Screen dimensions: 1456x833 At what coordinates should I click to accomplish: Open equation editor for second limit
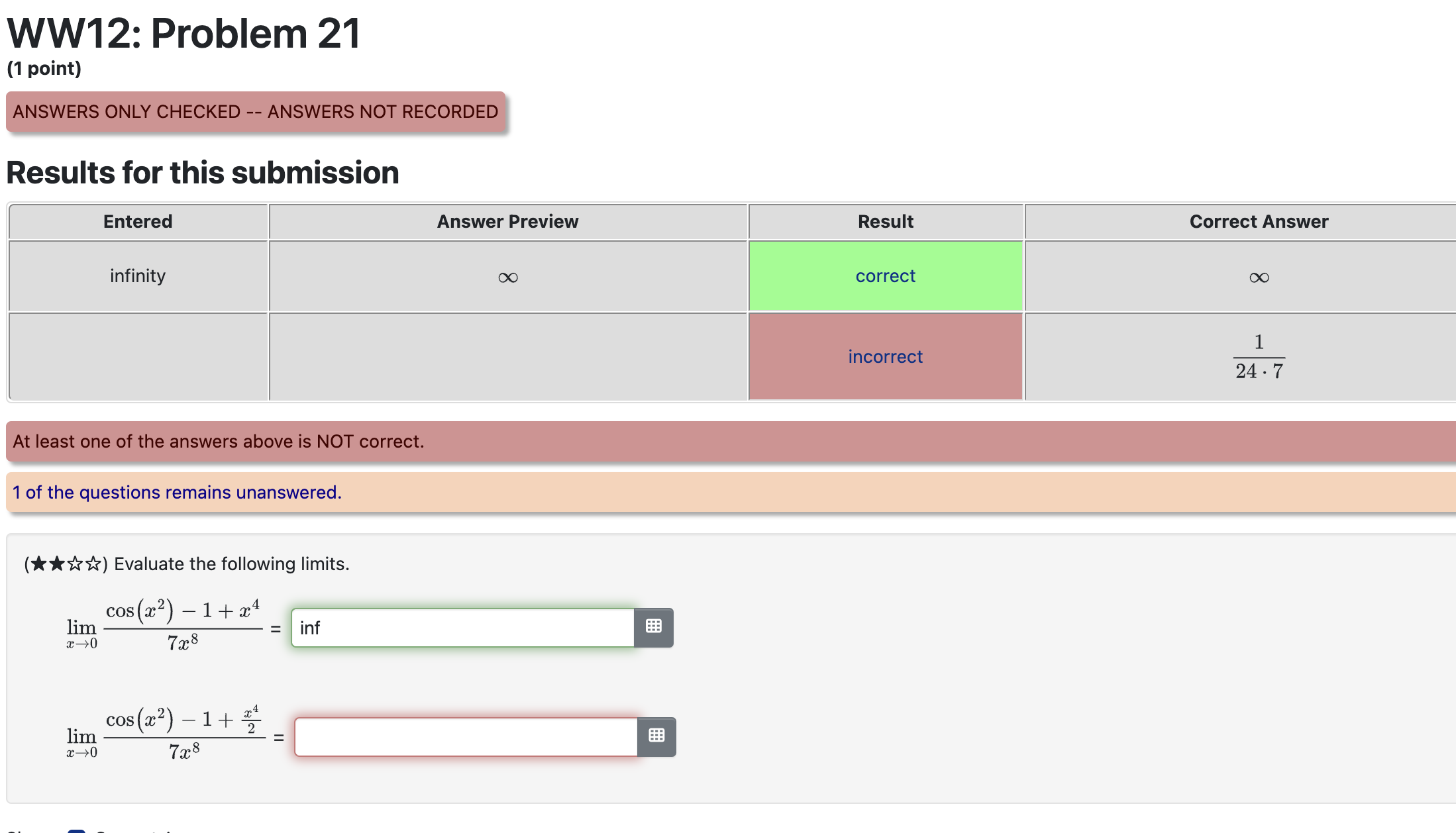[656, 736]
